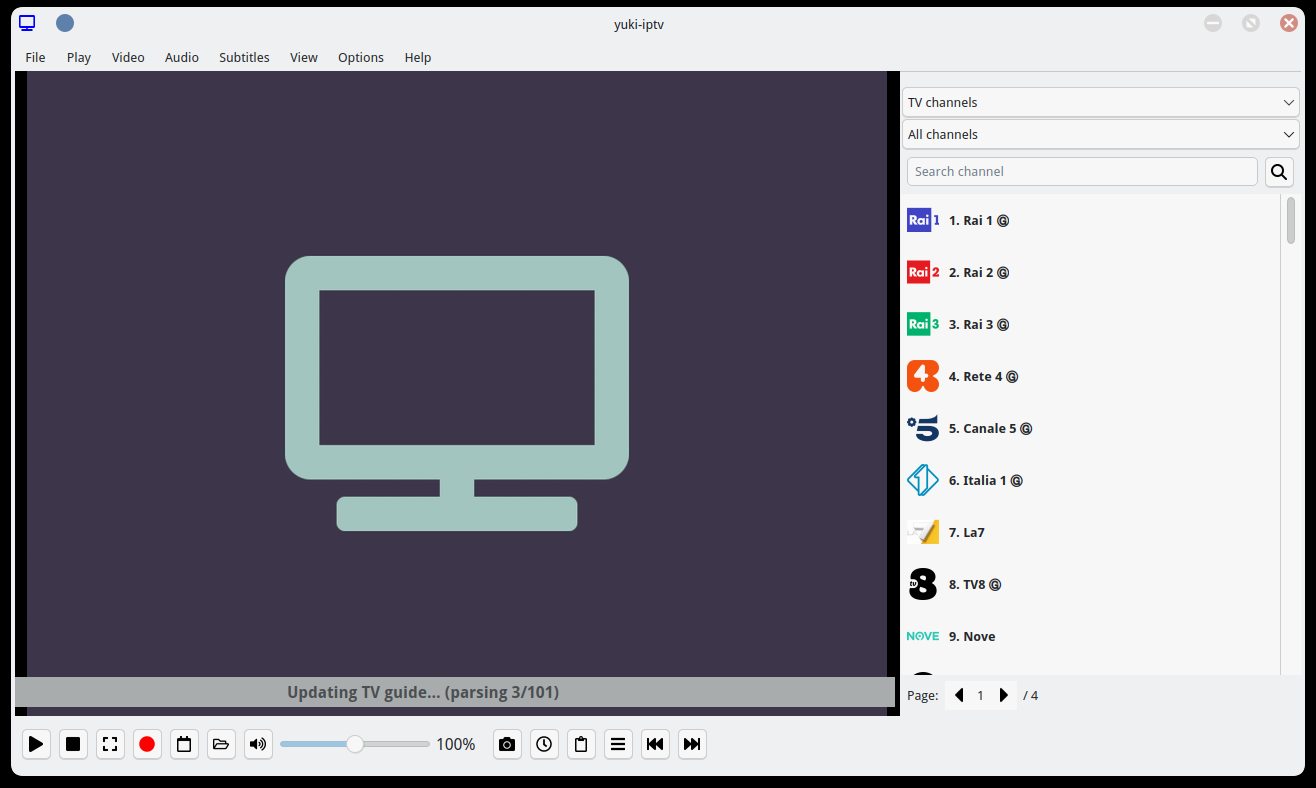Click the blue circle icon in title bar
Image resolution: width=1316 pixels, height=788 pixels.
[x=65, y=23]
